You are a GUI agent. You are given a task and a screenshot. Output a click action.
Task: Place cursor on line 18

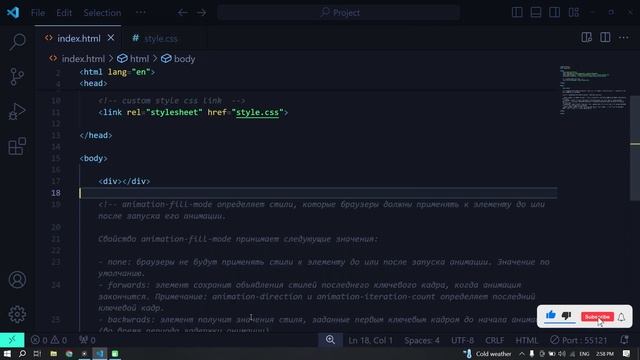[x=318, y=193]
